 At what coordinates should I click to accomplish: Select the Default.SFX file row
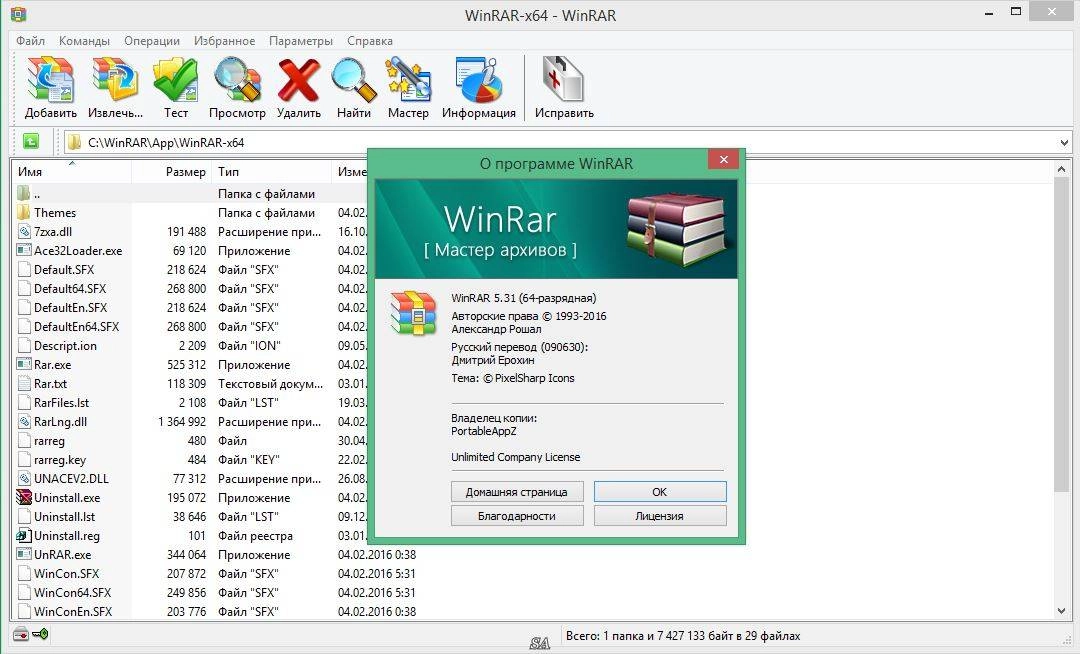click(x=64, y=270)
